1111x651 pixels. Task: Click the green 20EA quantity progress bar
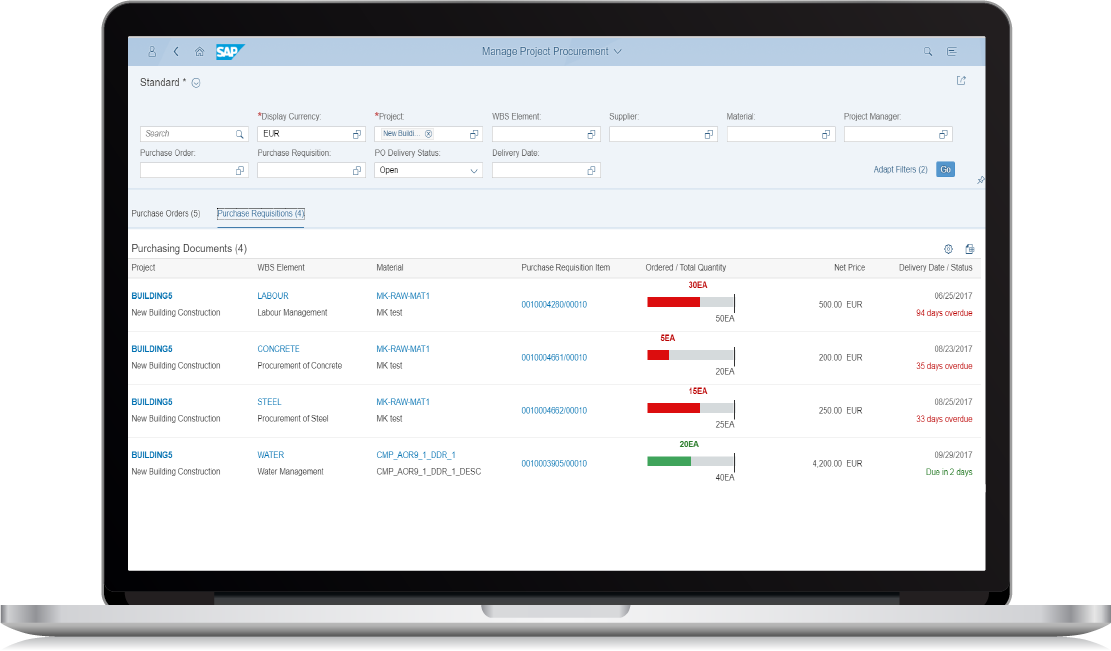tap(691, 462)
